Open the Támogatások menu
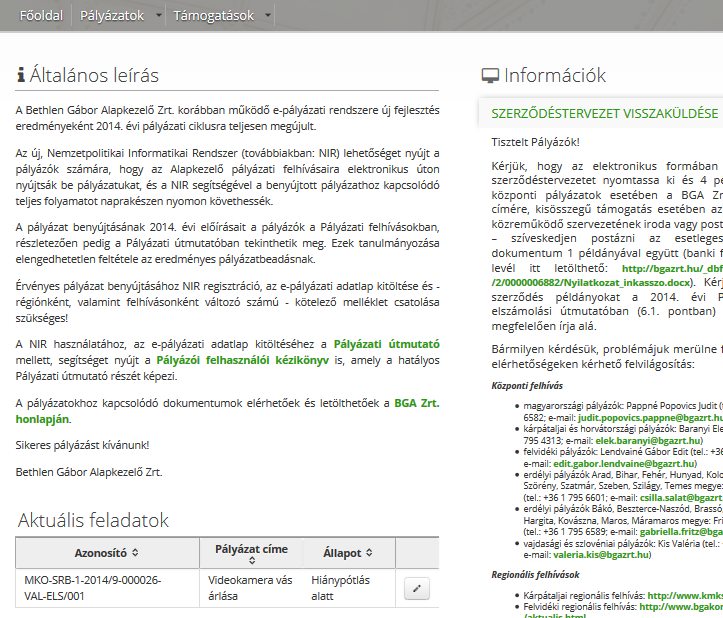 (x=213, y=16)
